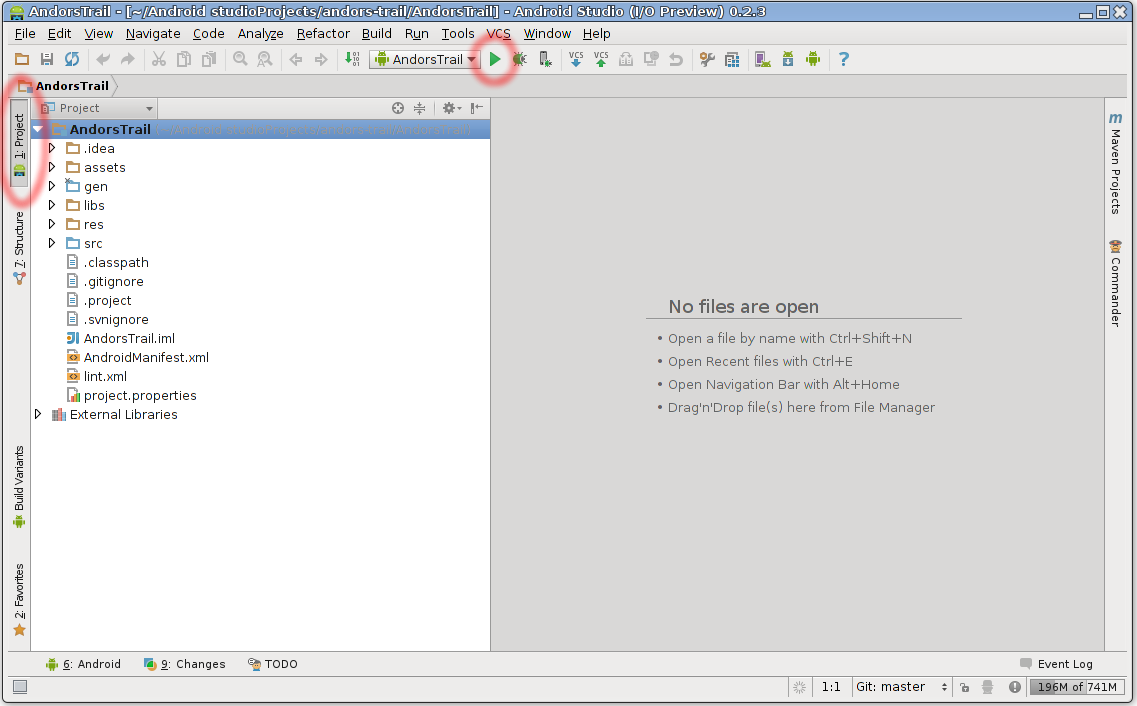1137x706 pixels.
Task: Click the AndorsTrail breadcrumb in navigation bar
Action: point(65,86)
